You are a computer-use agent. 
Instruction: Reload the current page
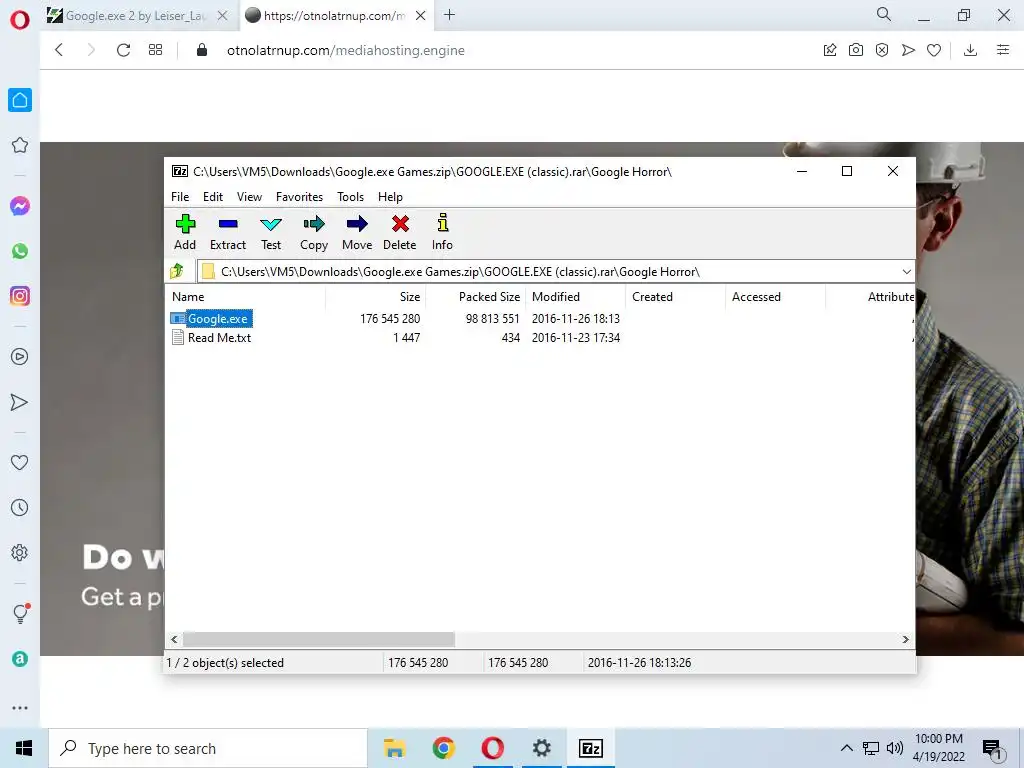[x=123, y=50]
